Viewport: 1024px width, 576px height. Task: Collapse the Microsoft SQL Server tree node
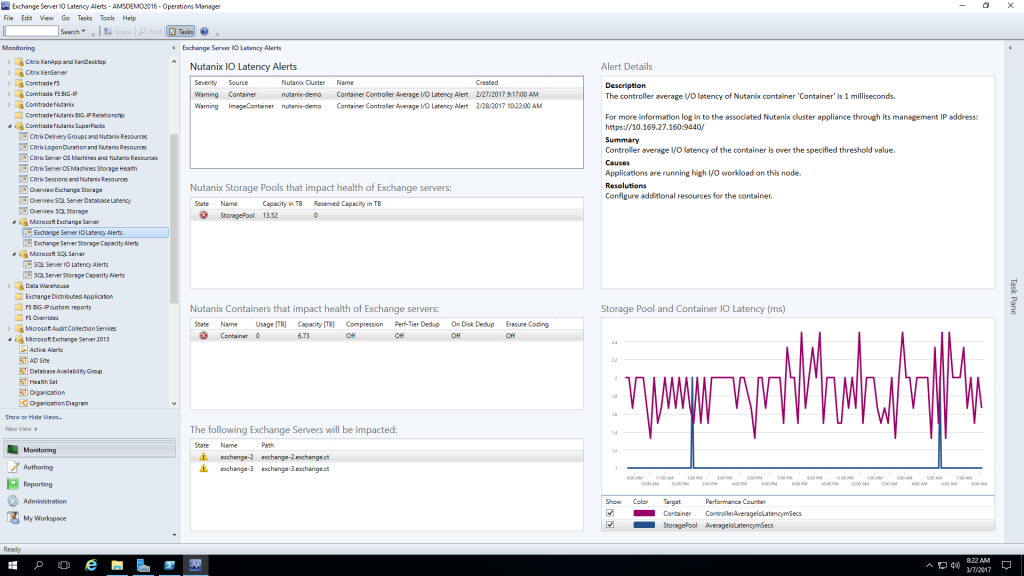(14, 254)
